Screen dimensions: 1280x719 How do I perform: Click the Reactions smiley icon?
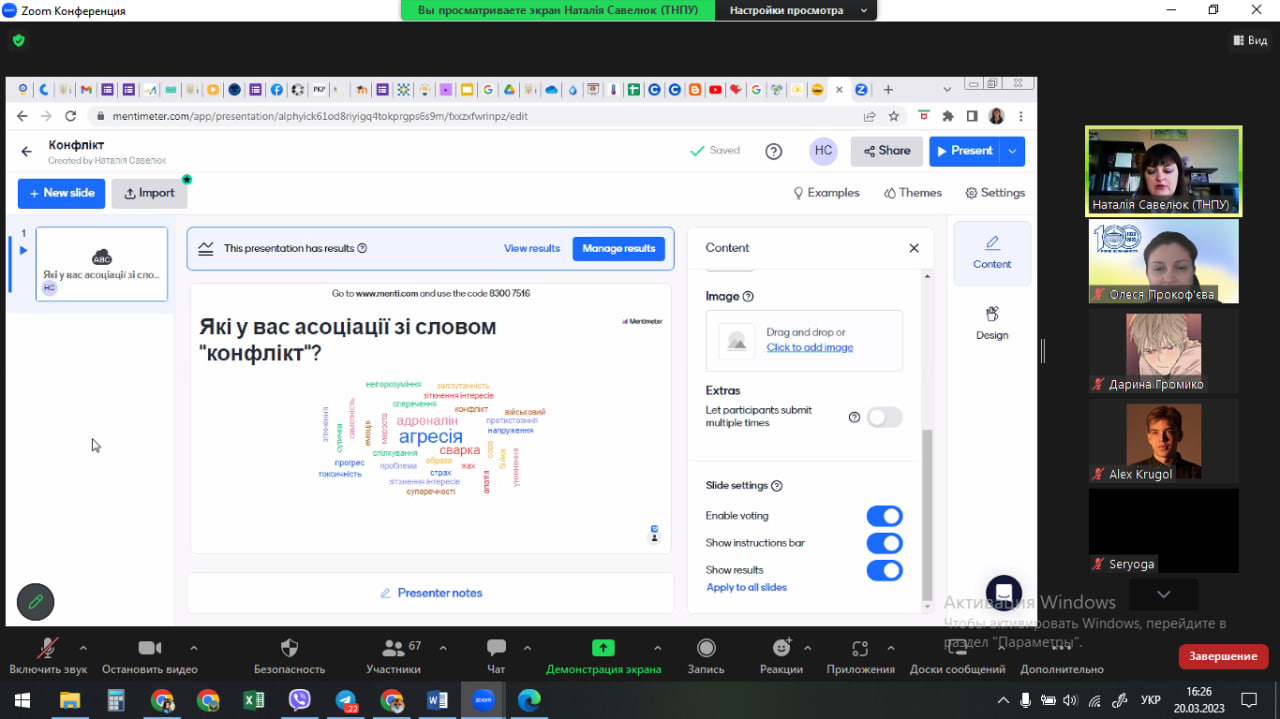781,648
